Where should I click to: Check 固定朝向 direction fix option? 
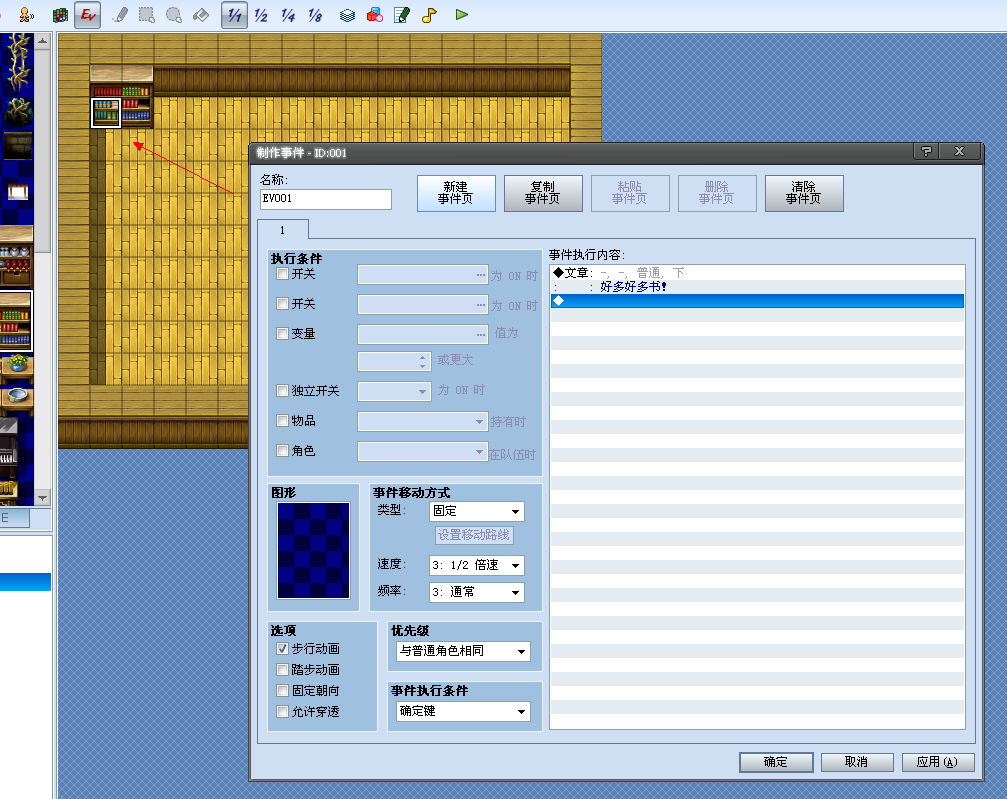283,690
